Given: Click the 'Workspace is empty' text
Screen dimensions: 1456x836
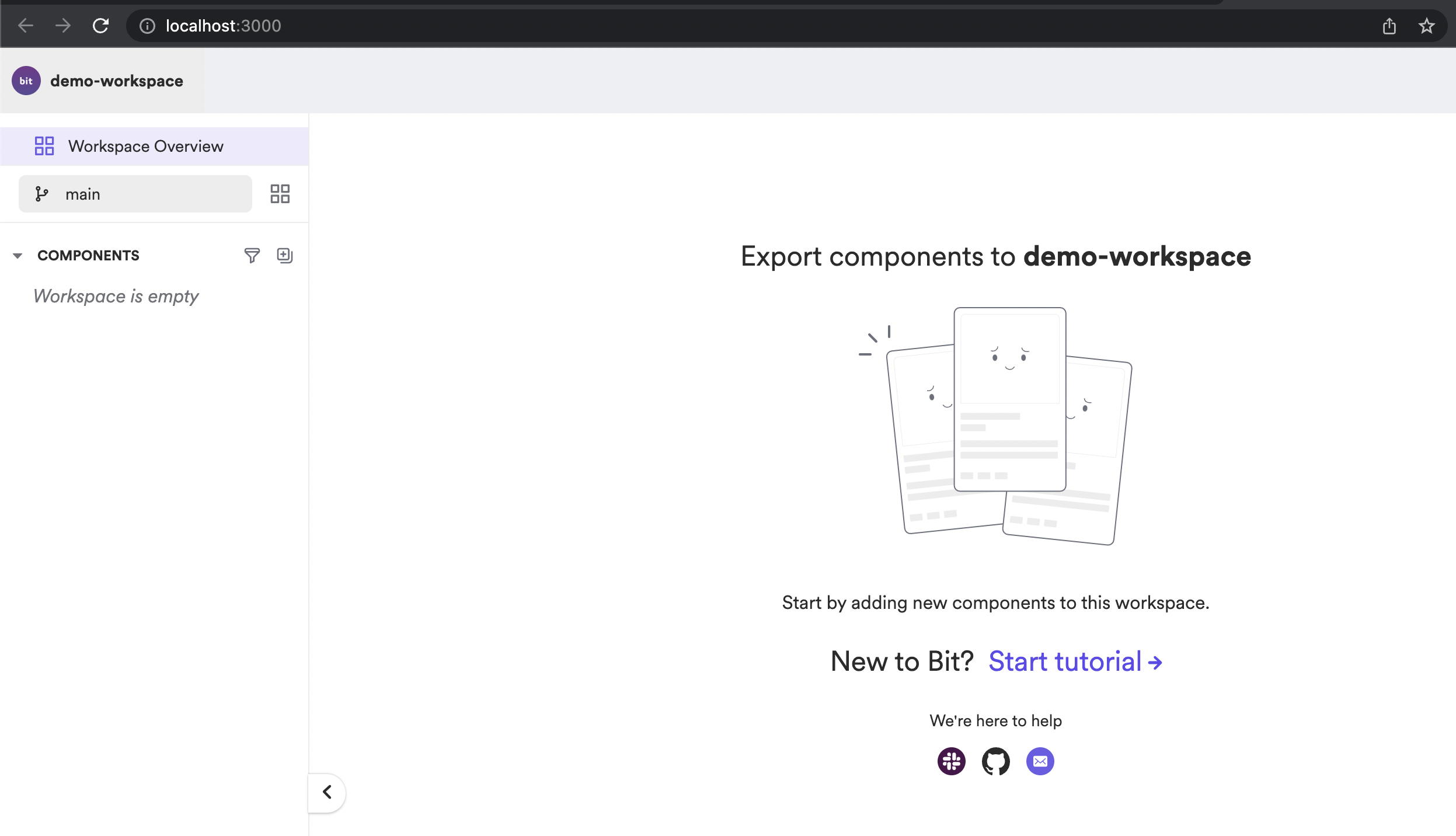Looking at the screenshot, I should (116, 296).
